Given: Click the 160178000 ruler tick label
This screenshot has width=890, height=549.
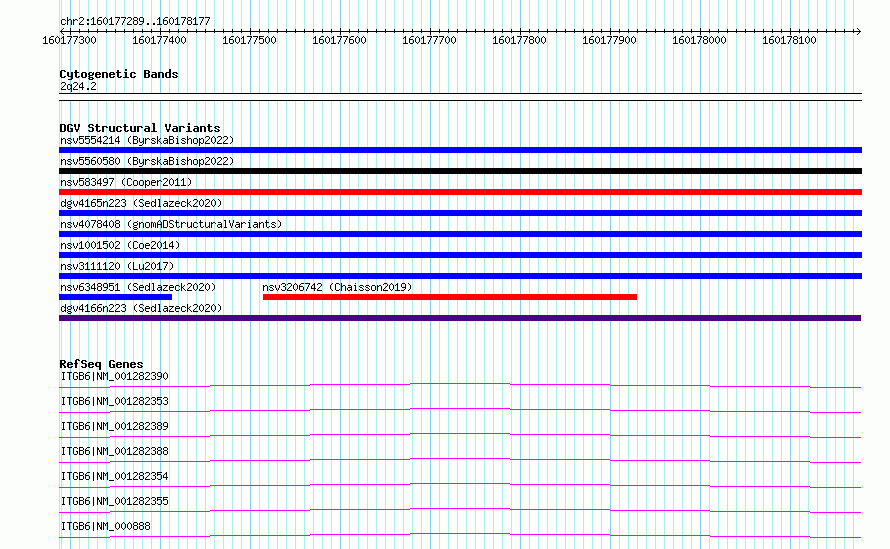Looking at the screenshot, I should click(x=699, y=40).
